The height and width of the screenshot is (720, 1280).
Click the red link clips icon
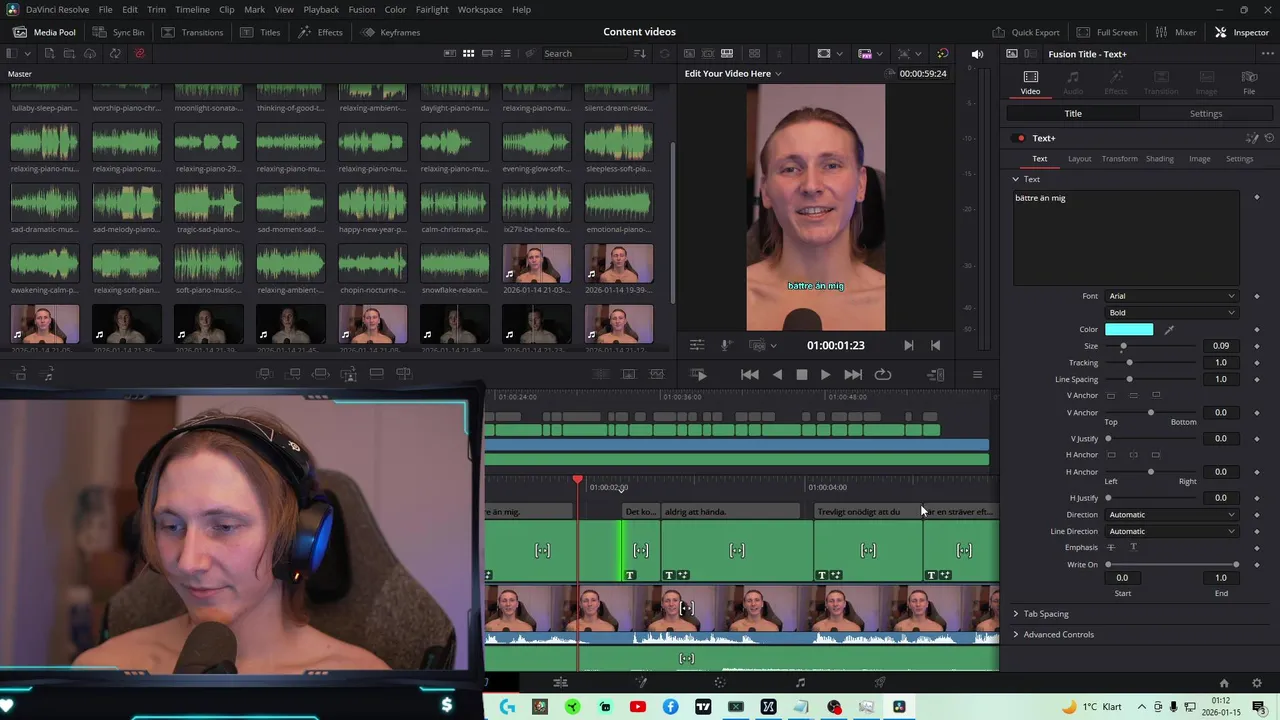click(139, 54)
